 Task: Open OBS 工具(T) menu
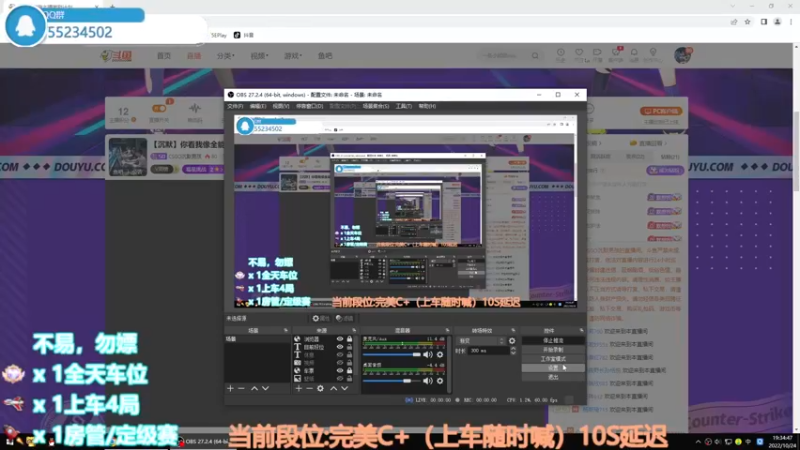point(404,106)
